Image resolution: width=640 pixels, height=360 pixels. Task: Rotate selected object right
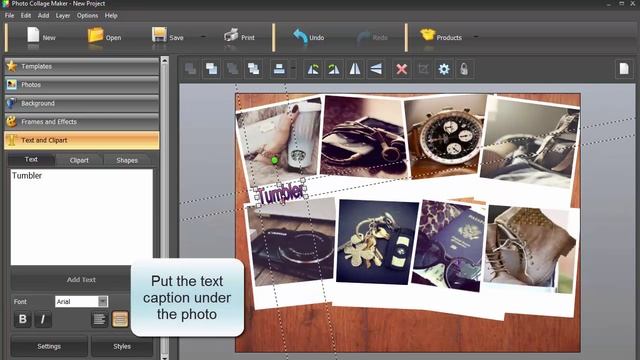[x=334, y=69]
